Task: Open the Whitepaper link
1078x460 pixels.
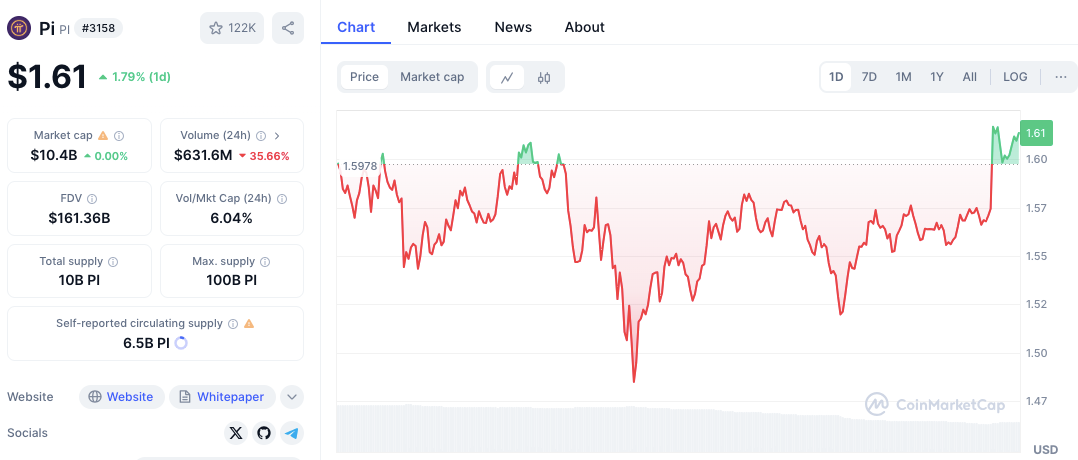Action: coord(222,397)
